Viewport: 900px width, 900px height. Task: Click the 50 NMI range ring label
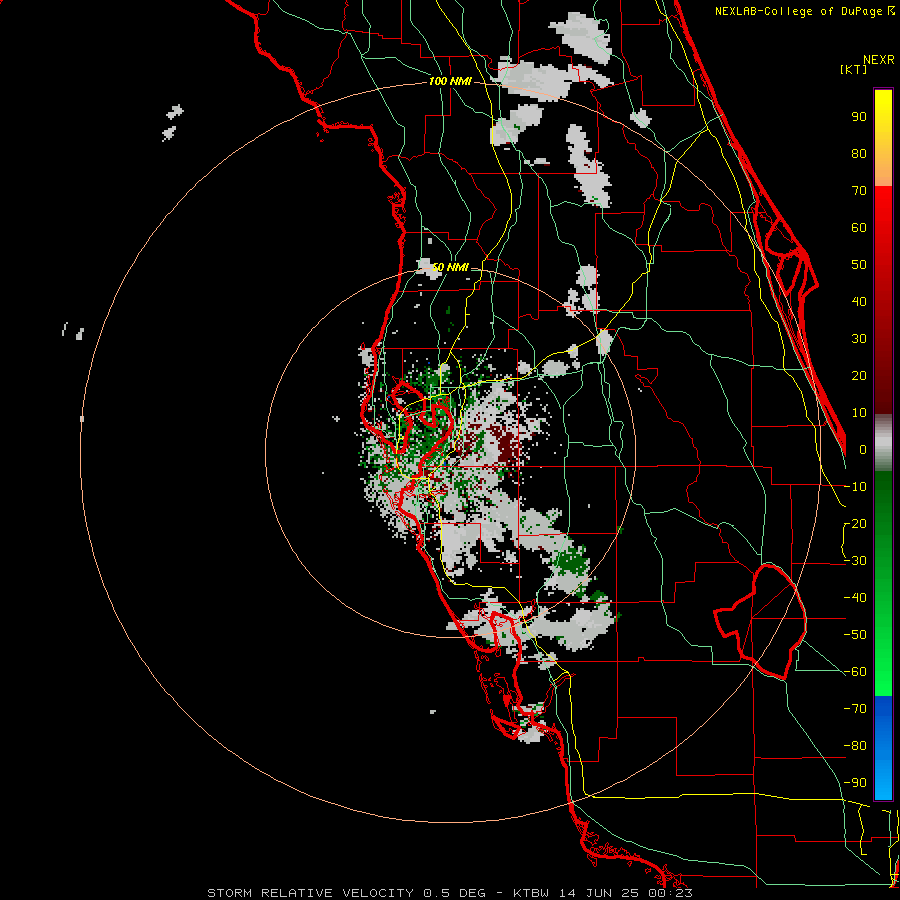point(450,267)
